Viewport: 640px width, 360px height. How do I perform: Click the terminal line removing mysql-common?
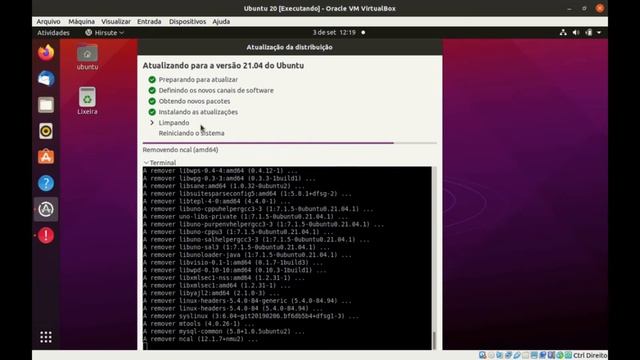coord(224,331)
